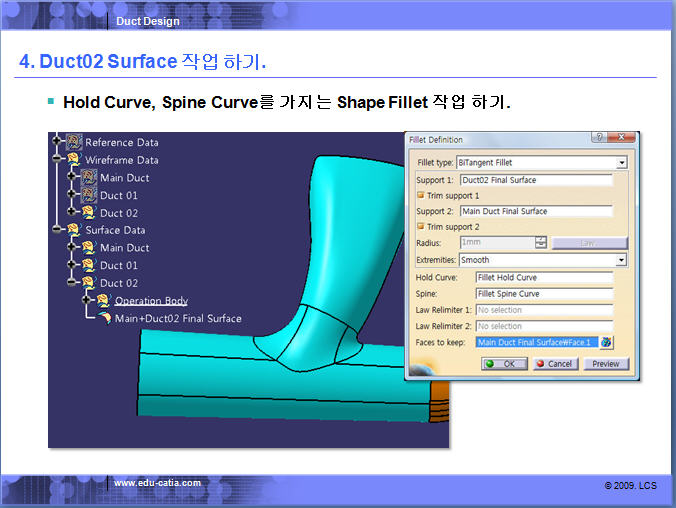The height and width of the screenshot is (508, 676).
Task: Click the Radius spinner arrows
Action: [541, 243]
